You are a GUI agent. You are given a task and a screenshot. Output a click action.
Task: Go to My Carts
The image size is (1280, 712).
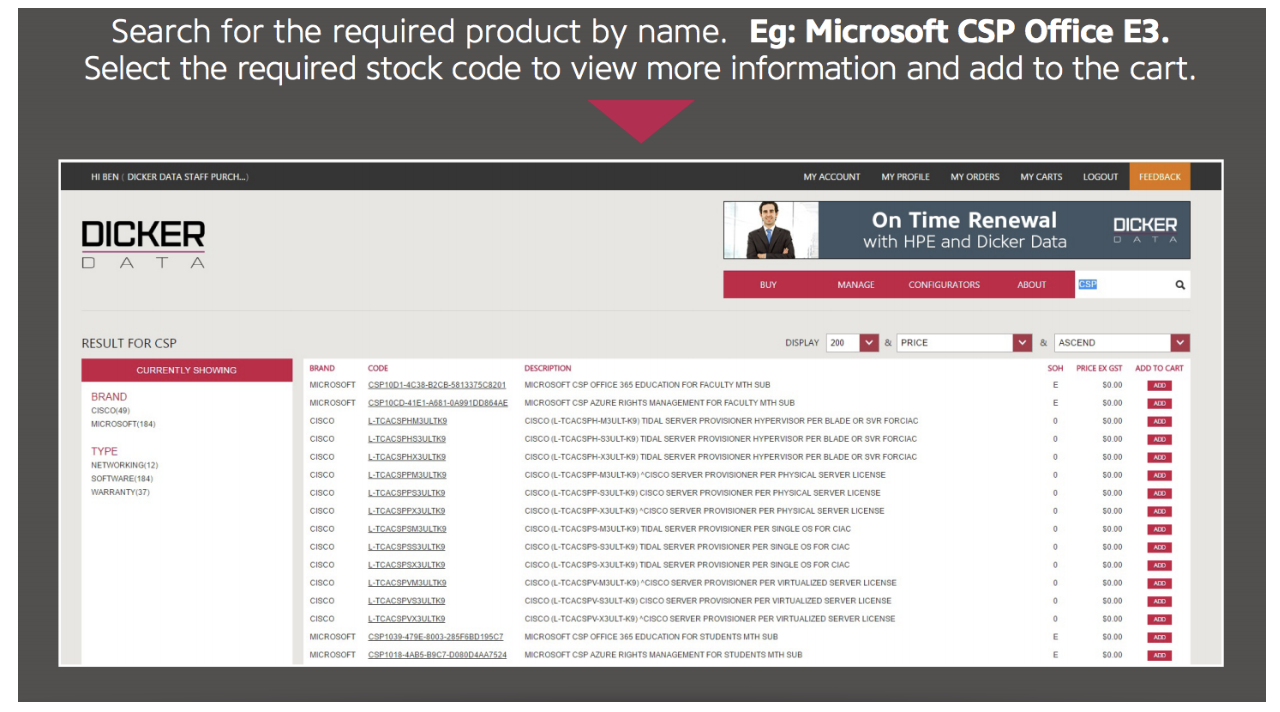click(1041, 177)
